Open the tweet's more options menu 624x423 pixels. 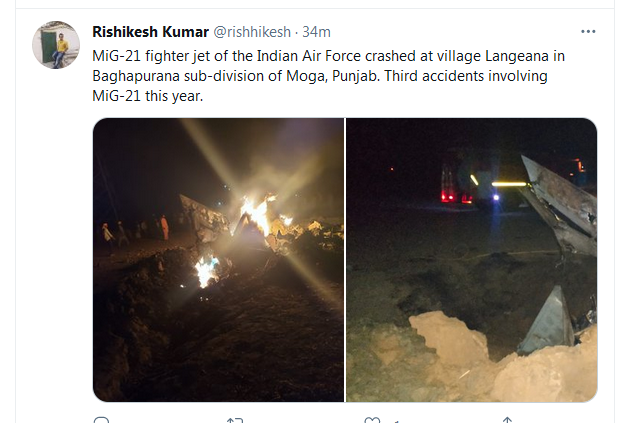[588, 31]
